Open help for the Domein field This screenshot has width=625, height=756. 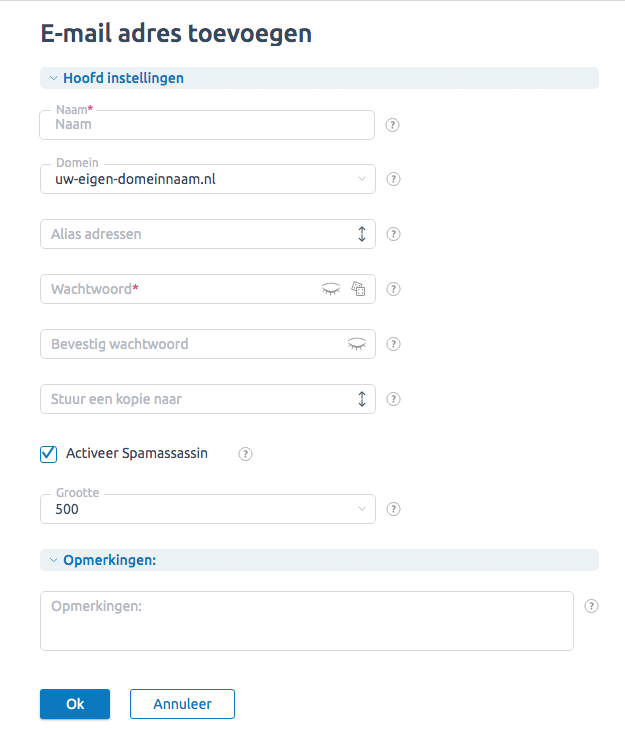coord(393,179)
